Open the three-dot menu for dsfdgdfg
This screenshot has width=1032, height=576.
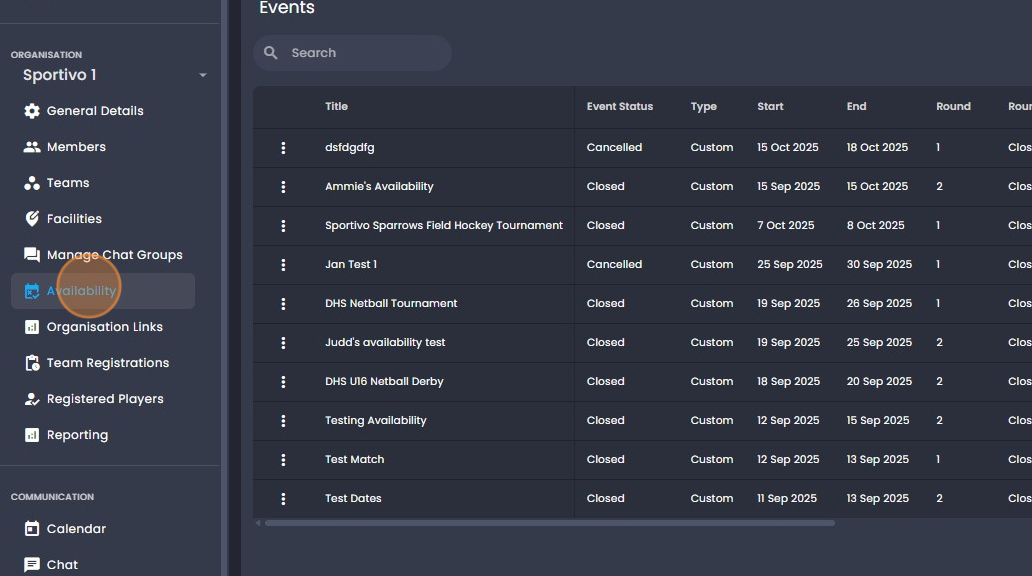click(x=283, y=148)
